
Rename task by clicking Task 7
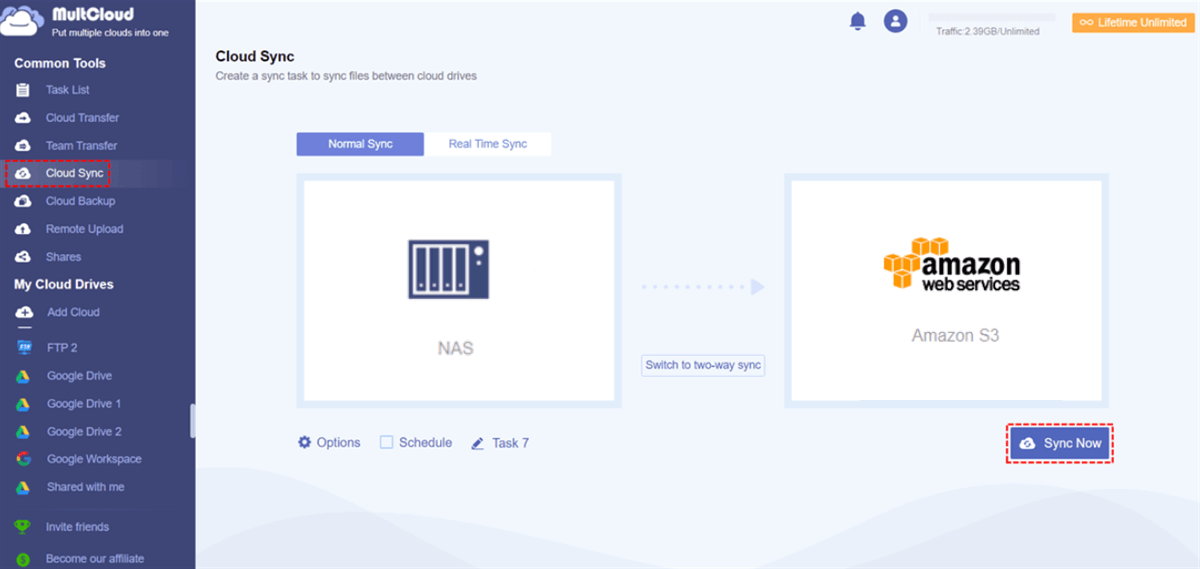[x=510, y=443]
